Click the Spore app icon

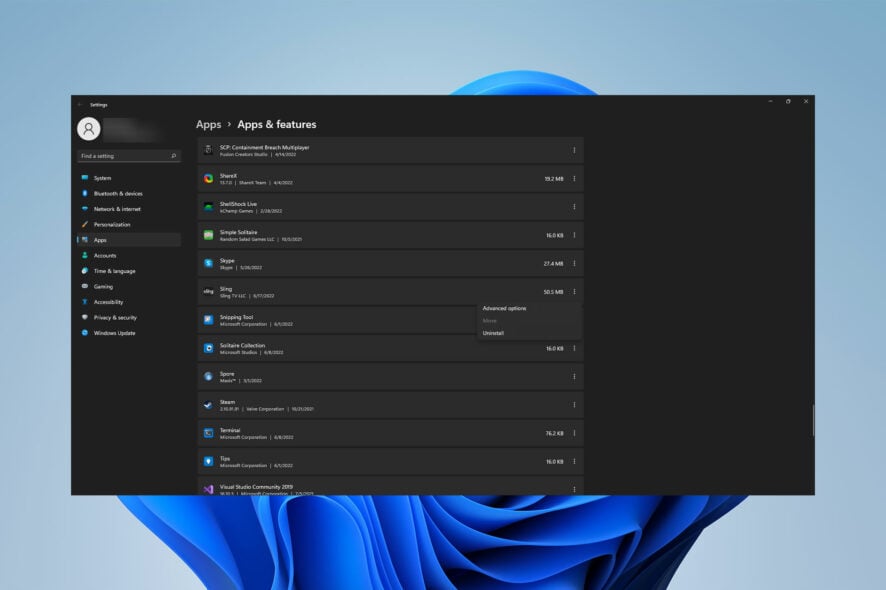point(209,376)
